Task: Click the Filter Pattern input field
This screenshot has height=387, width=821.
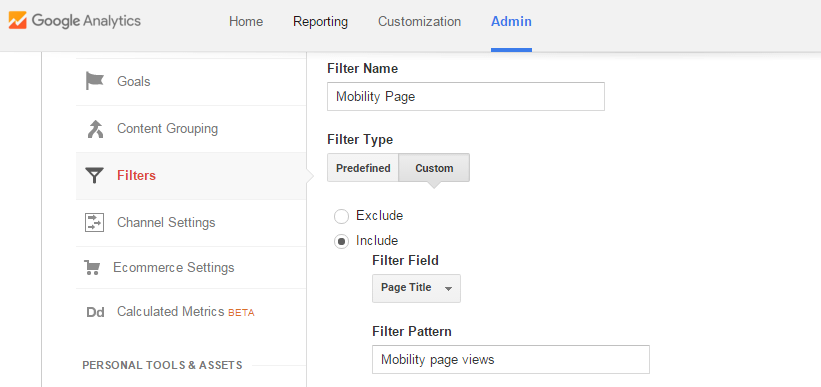Action: (x=511, y=359)
